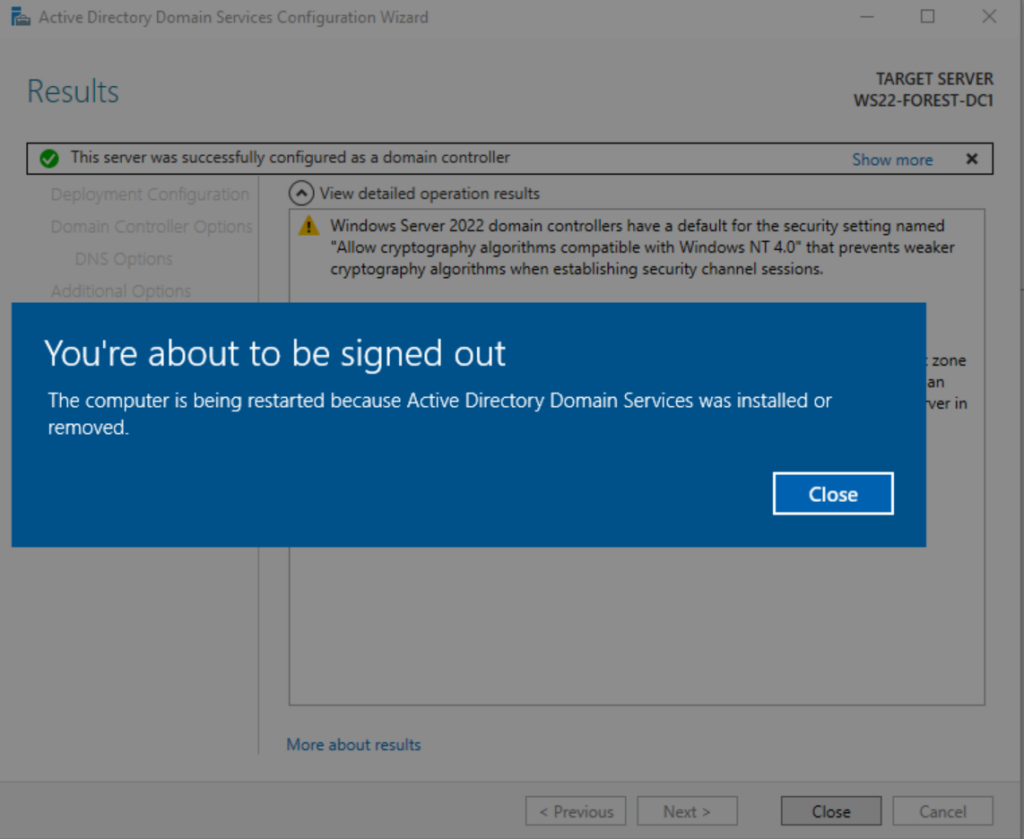Click the yellow warning triangle icon
Screen dimensions: 1024x839
(309, 227)
